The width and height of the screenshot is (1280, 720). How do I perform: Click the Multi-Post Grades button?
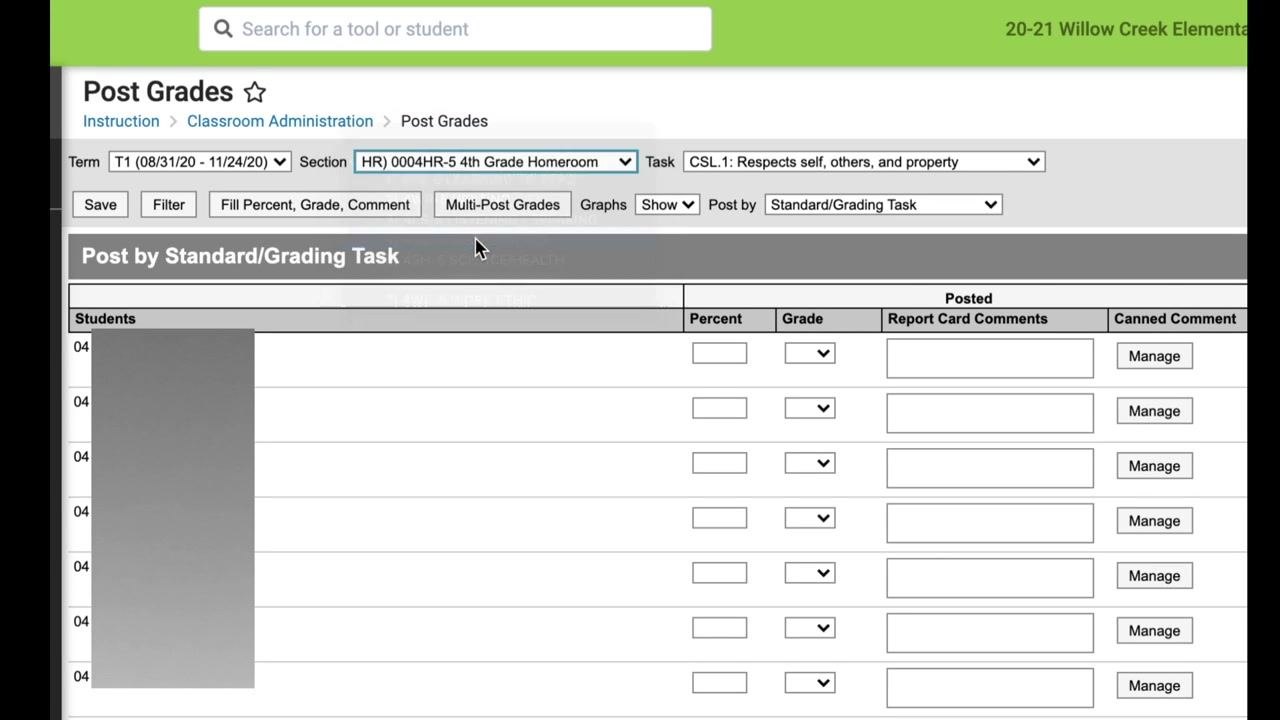pos(503,205)
